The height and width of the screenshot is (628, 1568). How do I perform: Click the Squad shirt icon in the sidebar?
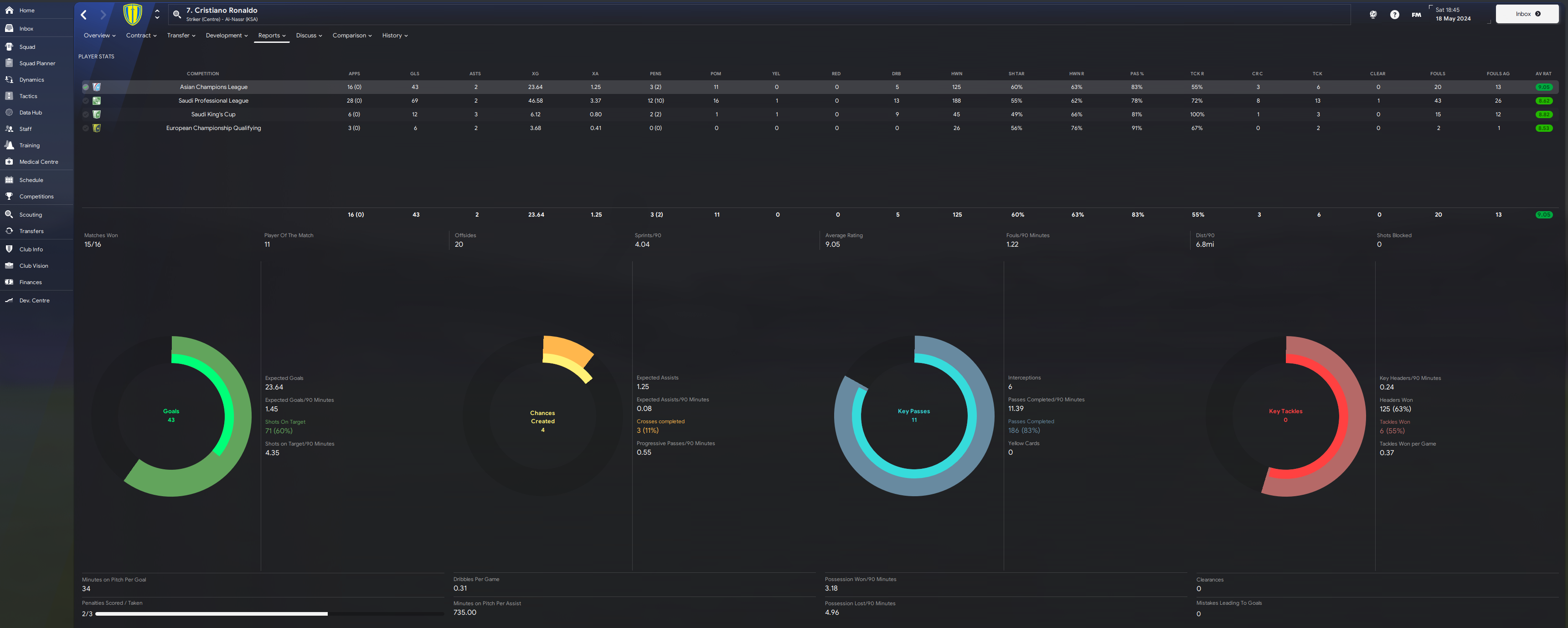pyautogui.click(x=9, y=47)
